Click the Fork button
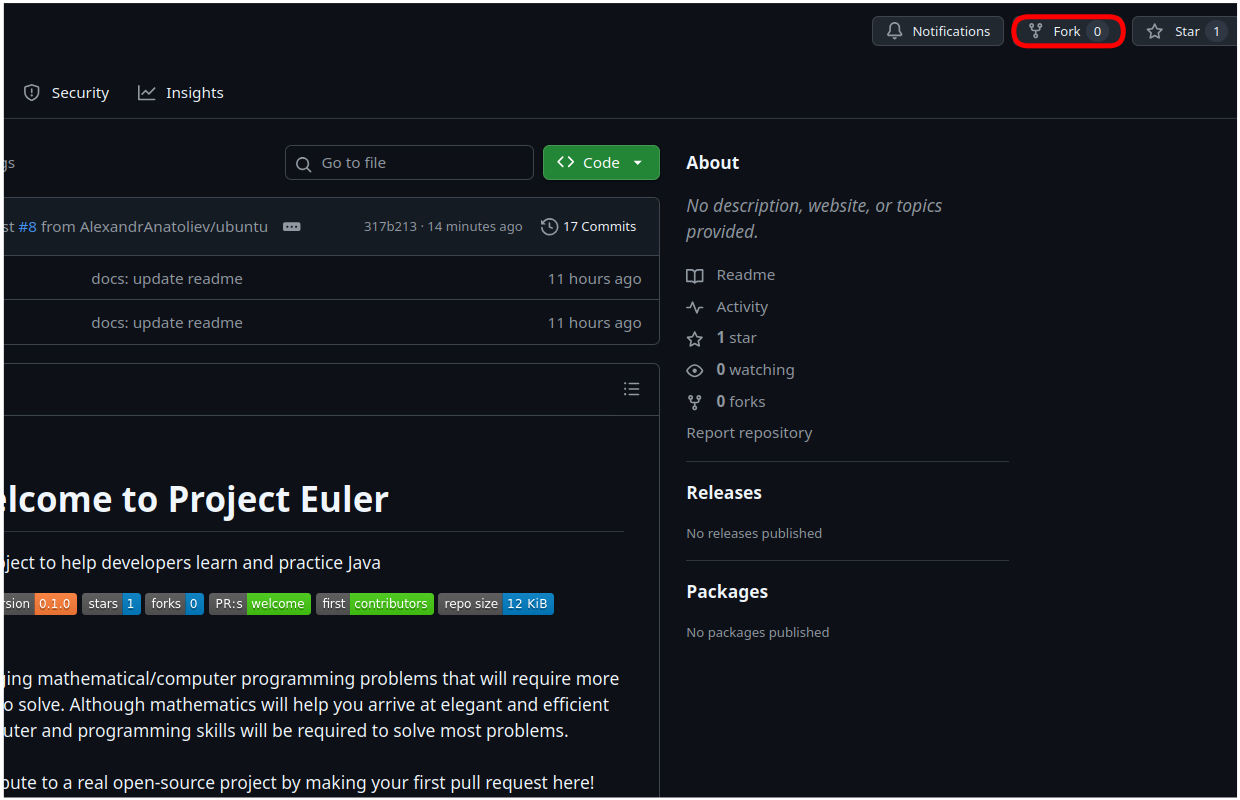Screen dimensions: 1240x800 [x=1067, y=31]
